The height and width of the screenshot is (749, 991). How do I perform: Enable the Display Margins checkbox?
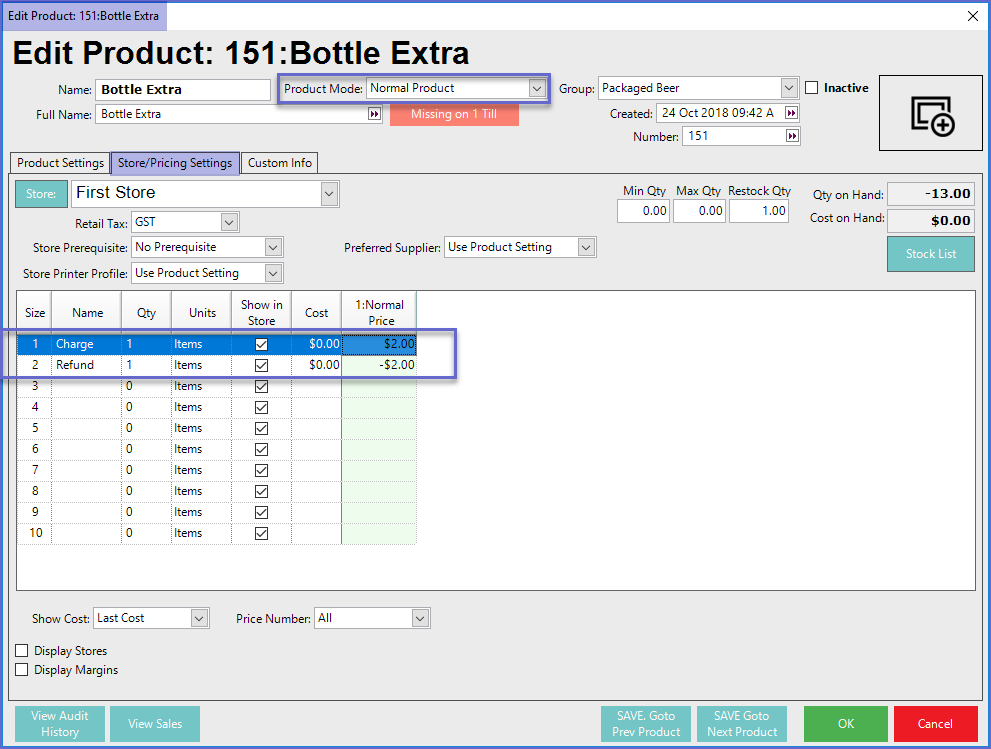[x=22, y=670]
